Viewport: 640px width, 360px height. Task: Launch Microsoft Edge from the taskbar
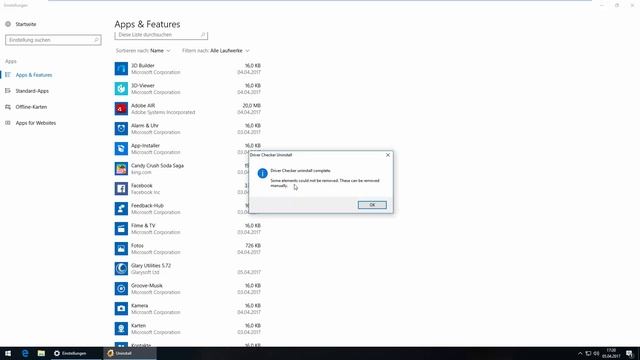25,353
